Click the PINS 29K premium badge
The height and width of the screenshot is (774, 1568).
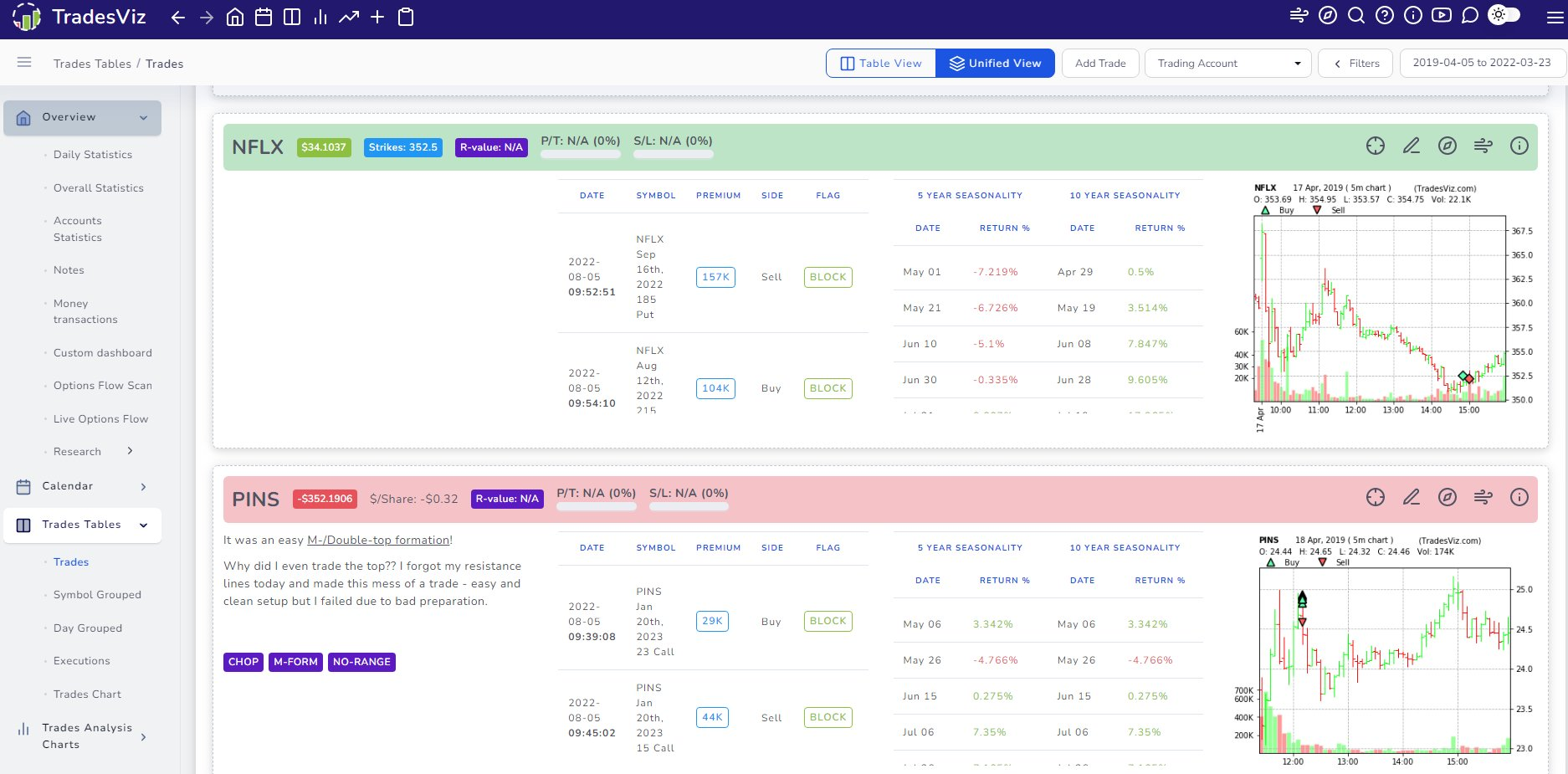pos(712,621)
